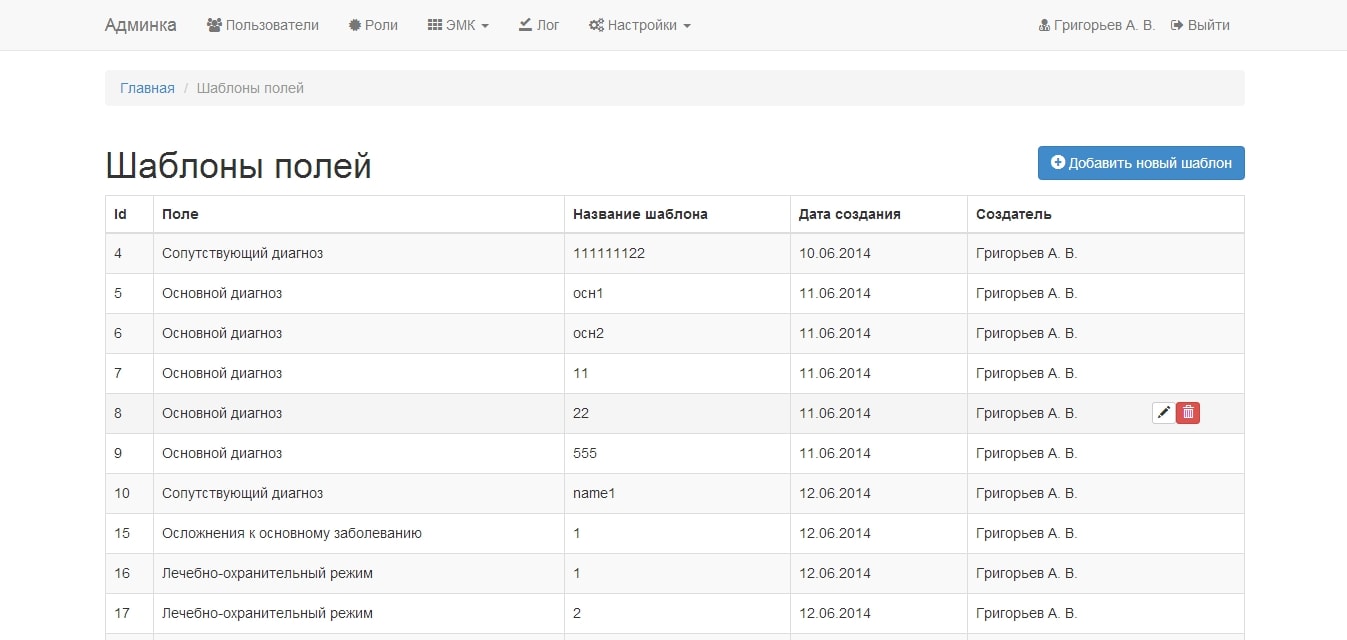Screen dimensions: 1347x640
Task: Click Лечебно-охранительный режим in row 16
Action: pos(267,573)
